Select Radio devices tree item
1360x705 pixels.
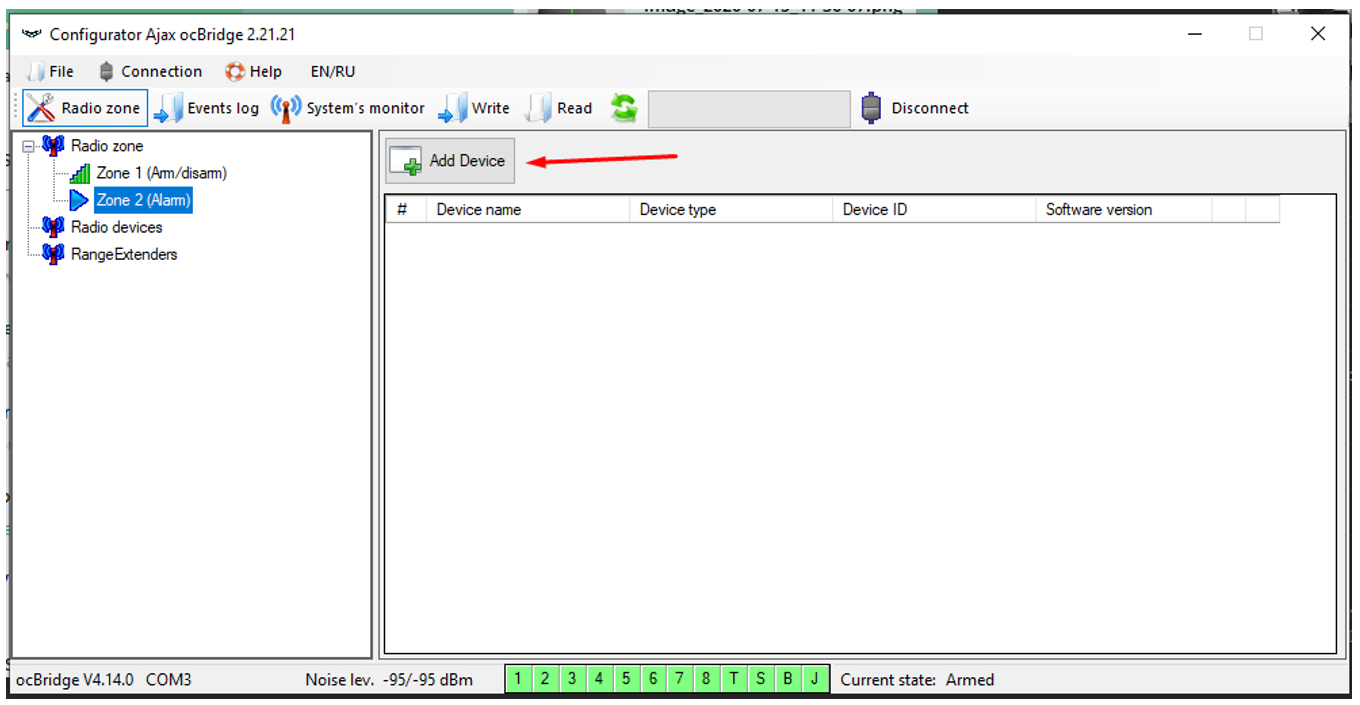click(116, 227)
